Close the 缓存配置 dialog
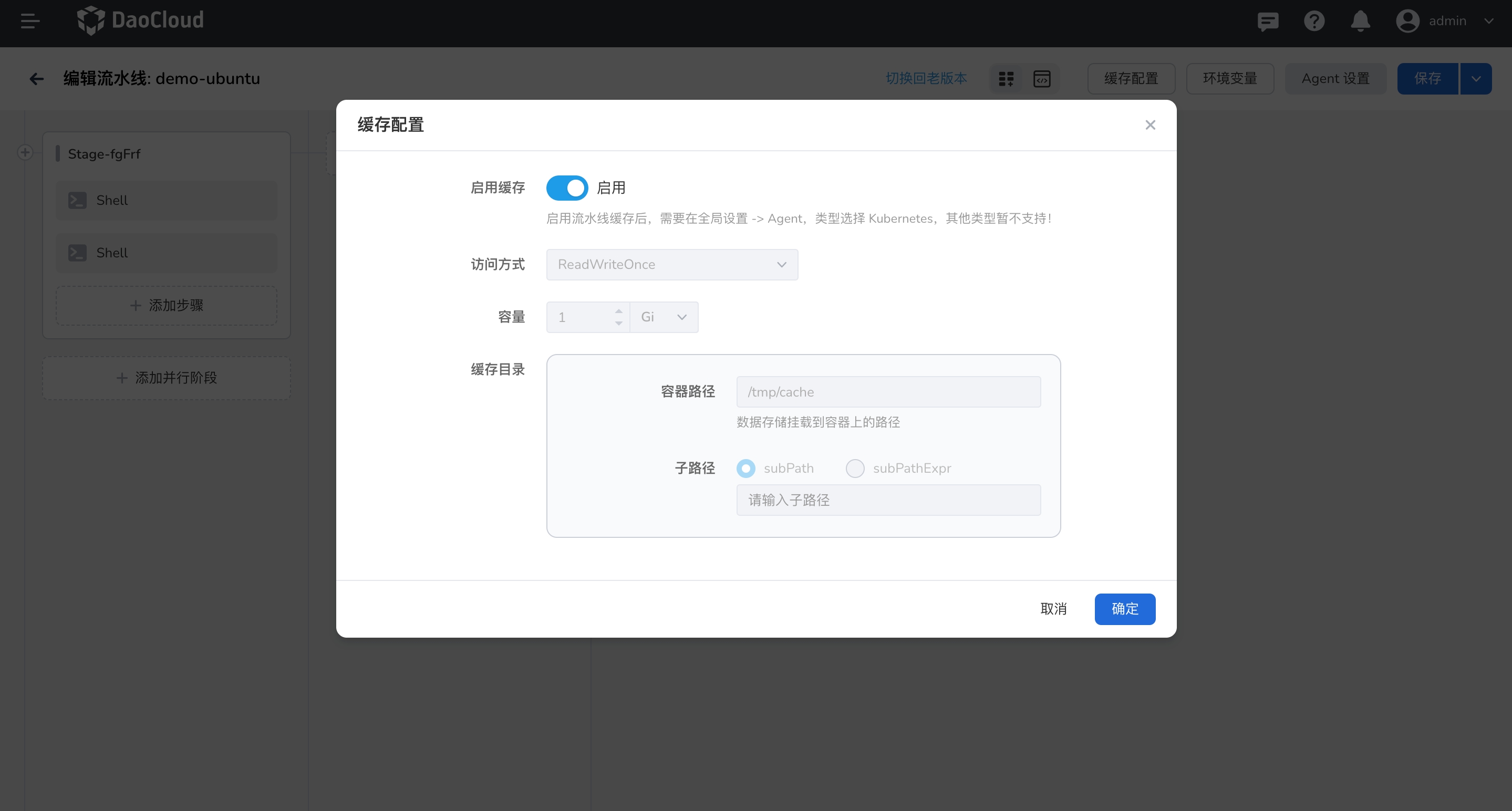The image size is (1512, 811). pyautogui.click(x=1150, y=125)
